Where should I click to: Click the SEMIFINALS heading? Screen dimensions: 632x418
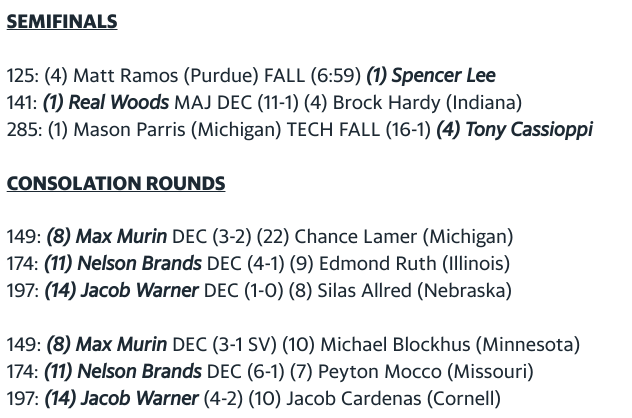62,21
